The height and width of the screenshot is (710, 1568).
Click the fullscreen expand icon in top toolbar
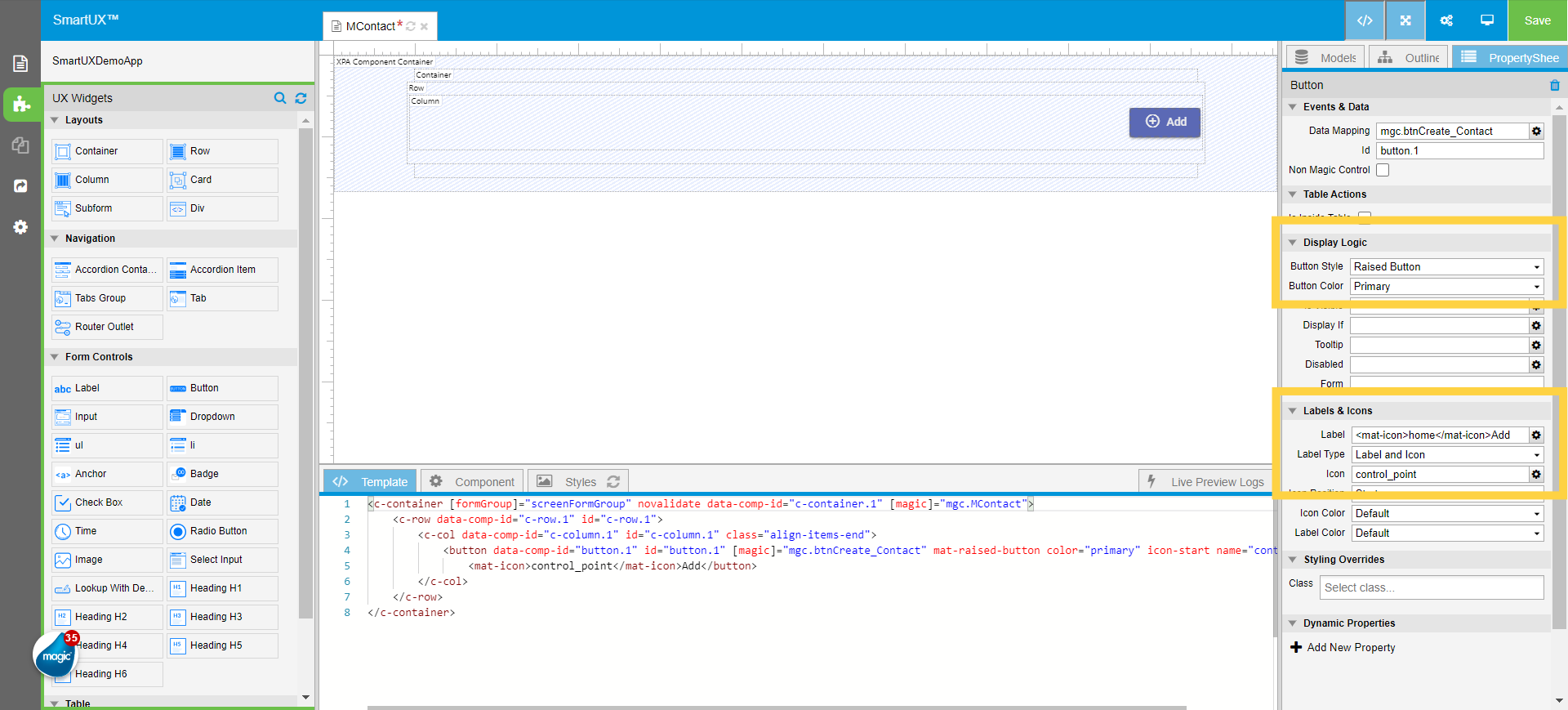(1405, 20)
